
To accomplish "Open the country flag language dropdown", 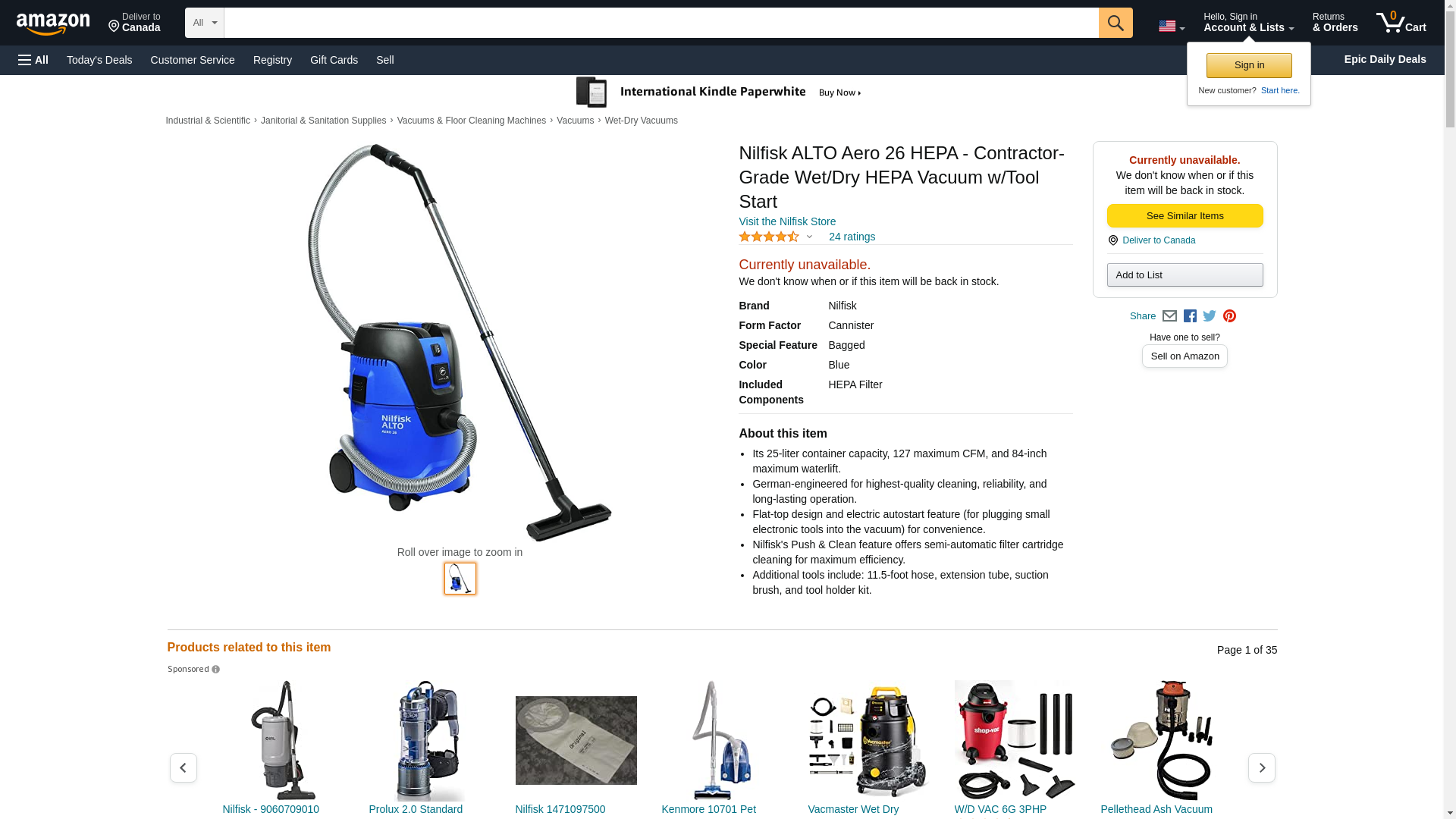I will click(x=1172, y=27).
